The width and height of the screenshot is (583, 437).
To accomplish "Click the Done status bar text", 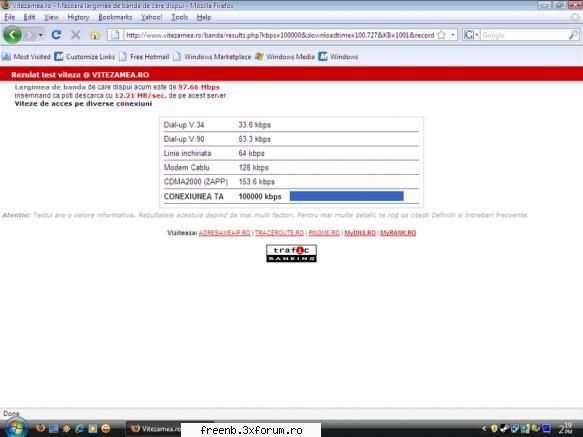I will point(11,413).
